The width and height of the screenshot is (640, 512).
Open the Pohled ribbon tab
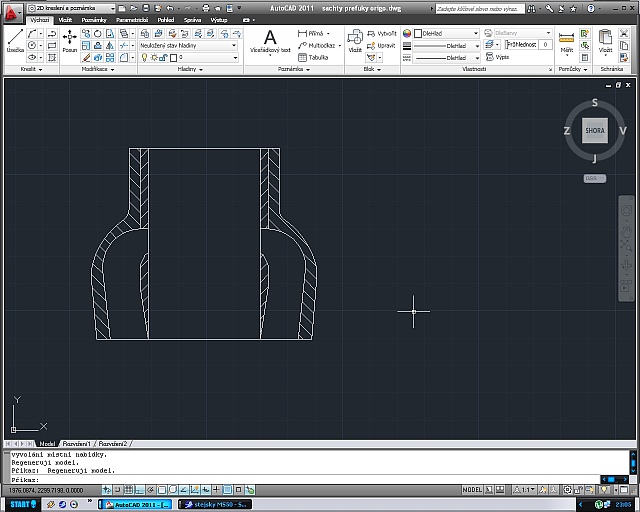166,20
